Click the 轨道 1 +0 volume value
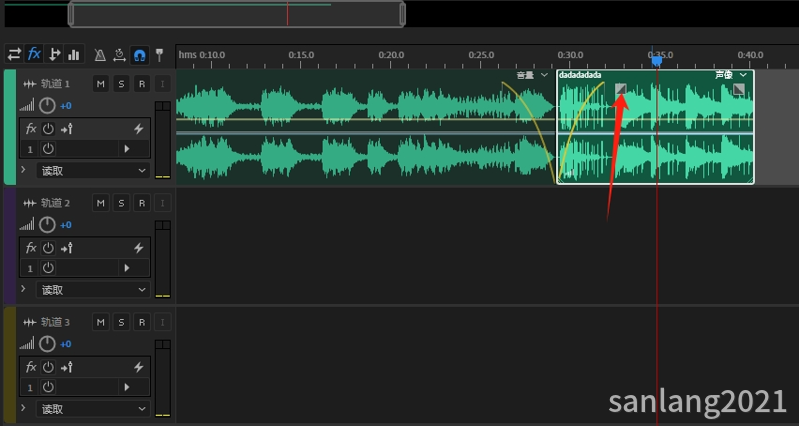799x426 pixels. pos(66,106)
